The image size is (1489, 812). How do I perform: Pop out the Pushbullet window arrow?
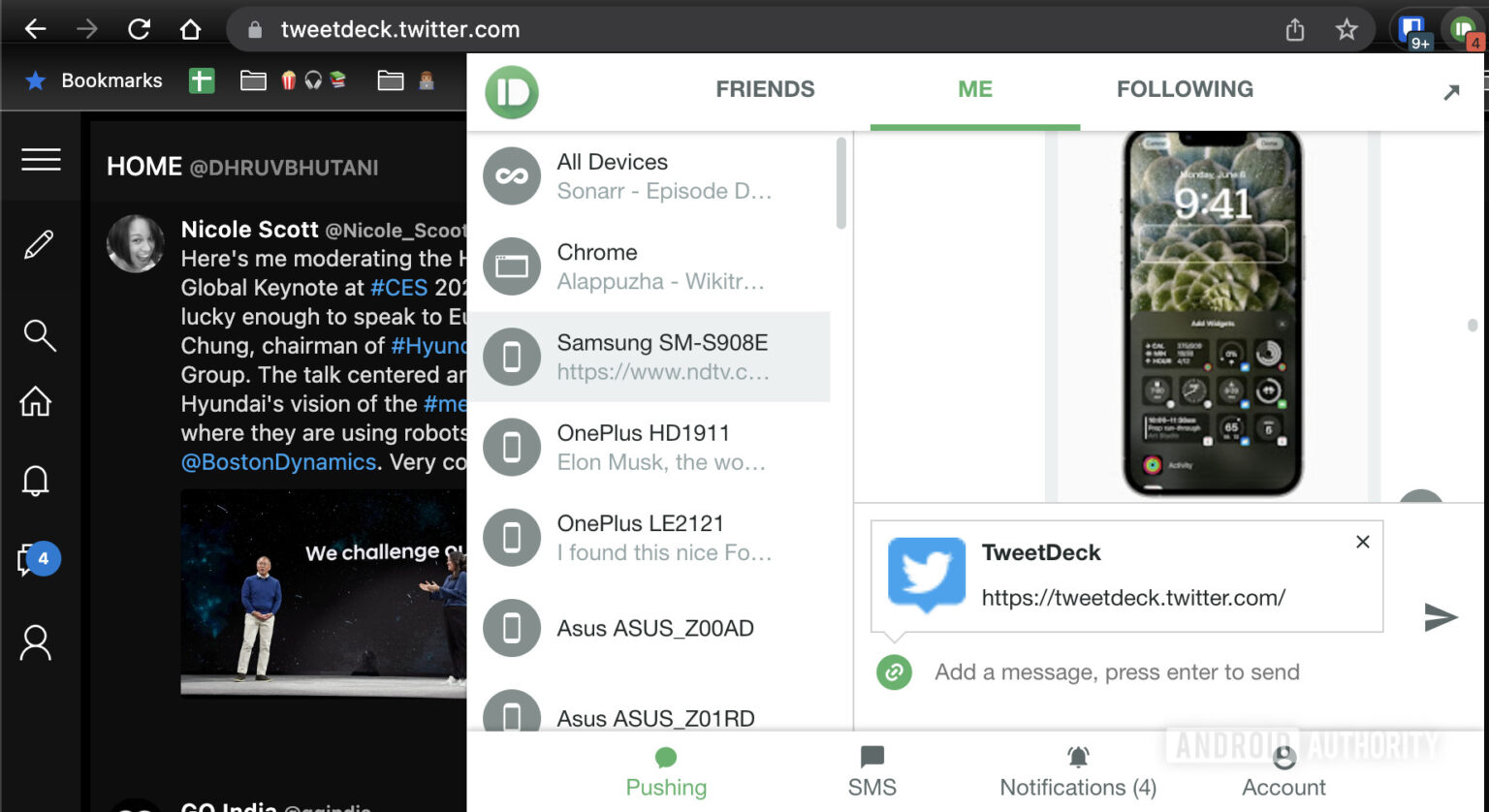tap(1451, 92)
